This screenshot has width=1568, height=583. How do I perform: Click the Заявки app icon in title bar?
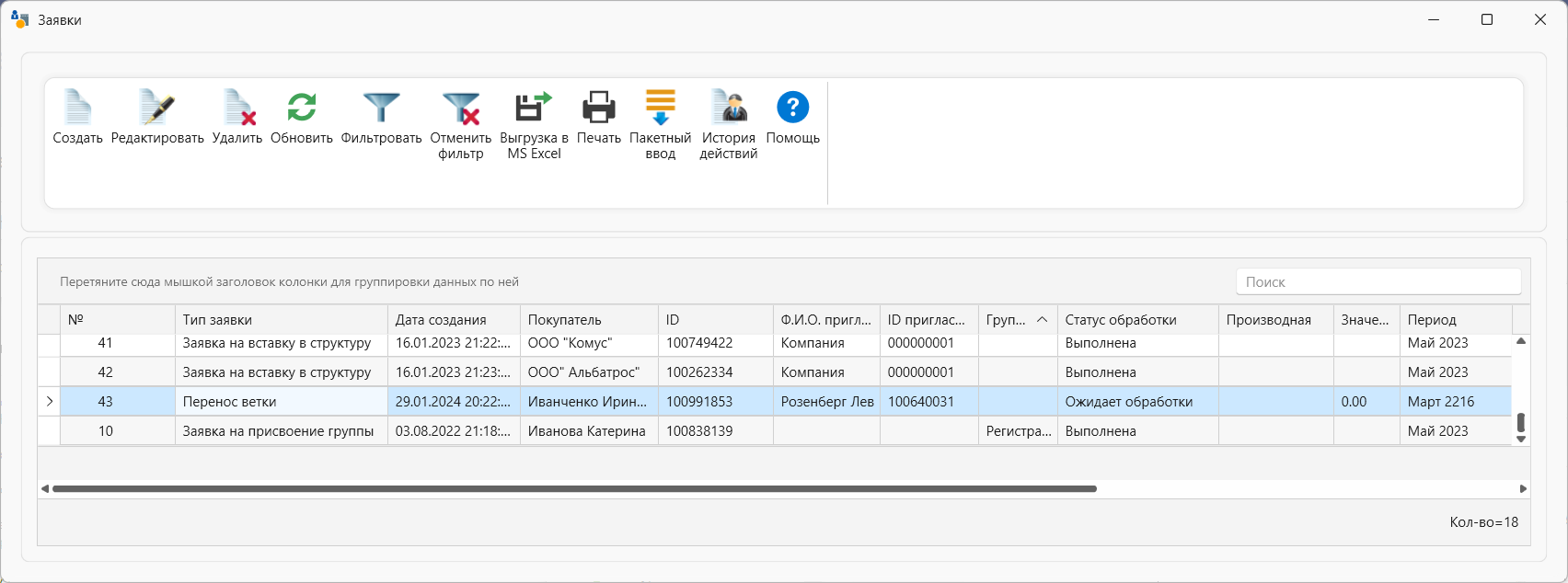20,19
